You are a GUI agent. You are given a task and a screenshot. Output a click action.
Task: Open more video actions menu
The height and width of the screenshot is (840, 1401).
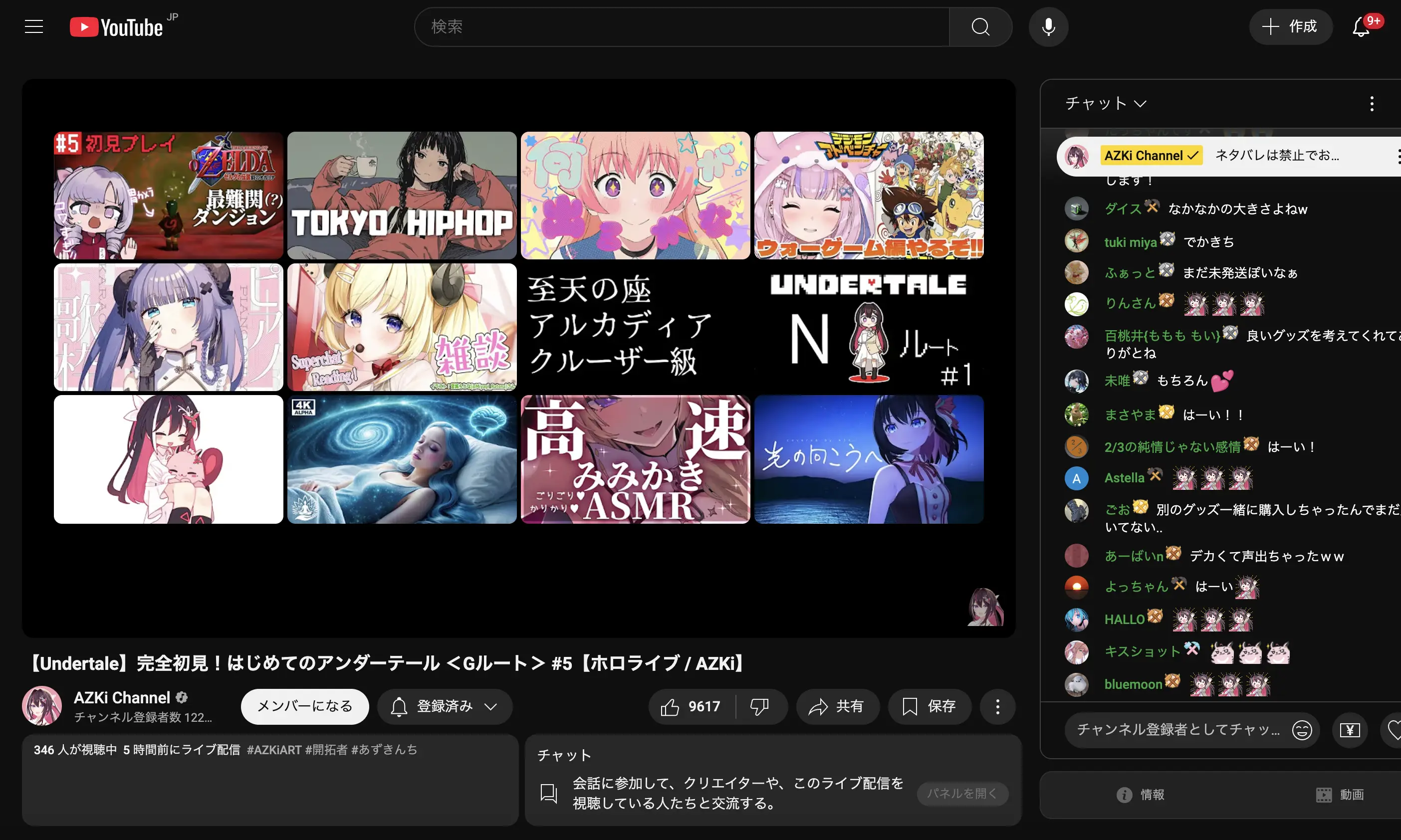[997, 706]
